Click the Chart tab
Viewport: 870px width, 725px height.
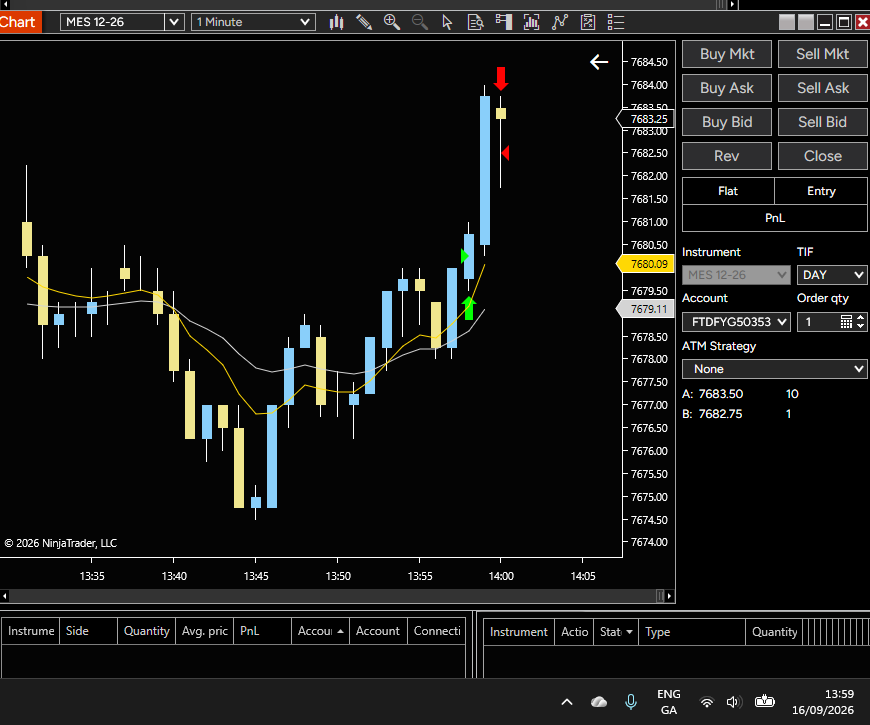(19, 22)
